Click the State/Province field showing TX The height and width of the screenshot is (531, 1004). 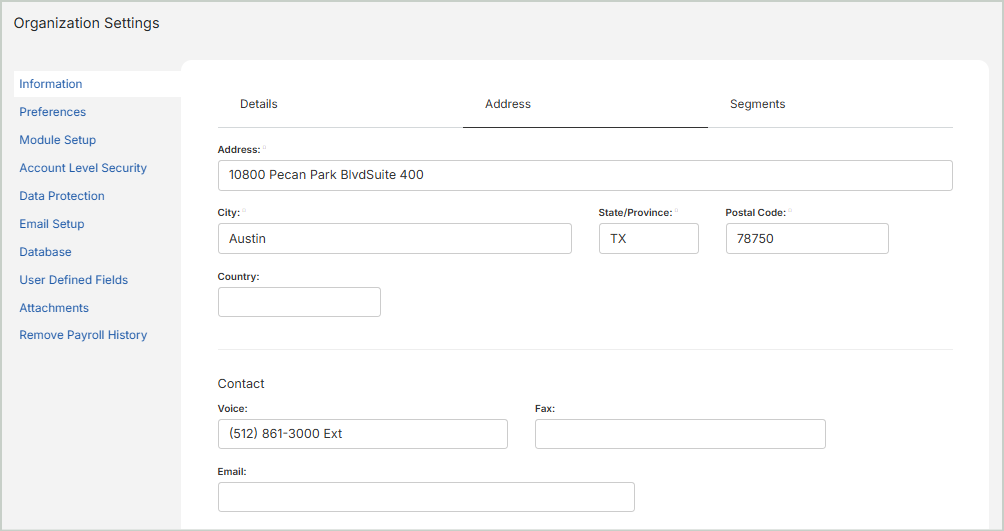point(648,239)
